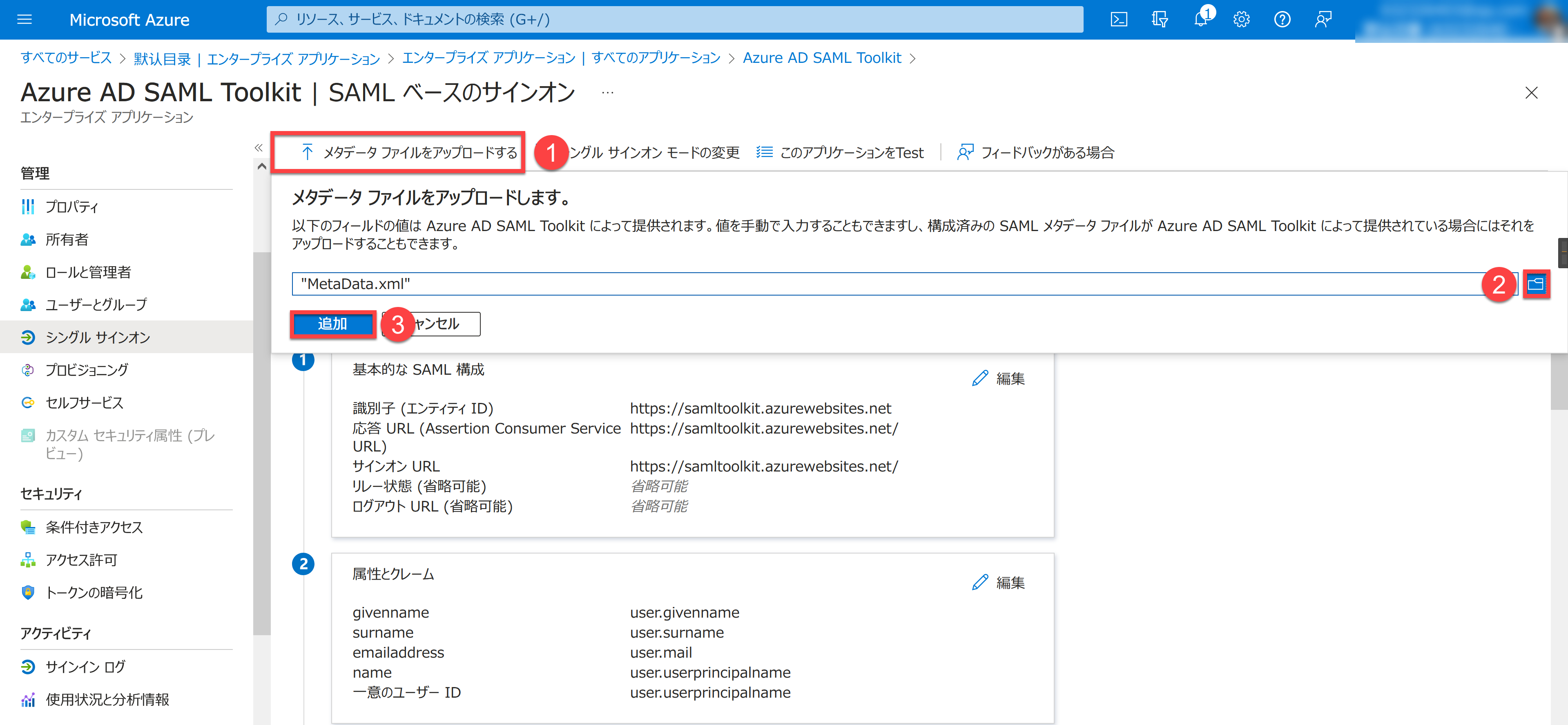Select シングル サインオン in the sidebar
Screen dimensions: 1568x725
96,337
